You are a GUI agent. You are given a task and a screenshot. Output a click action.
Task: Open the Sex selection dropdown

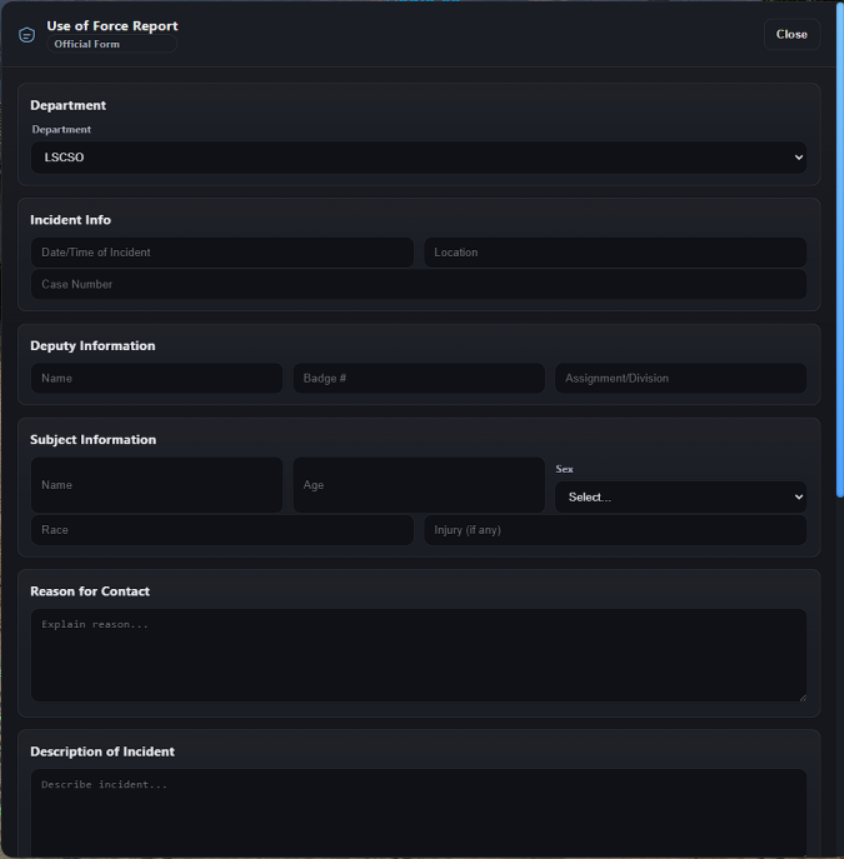680,497
